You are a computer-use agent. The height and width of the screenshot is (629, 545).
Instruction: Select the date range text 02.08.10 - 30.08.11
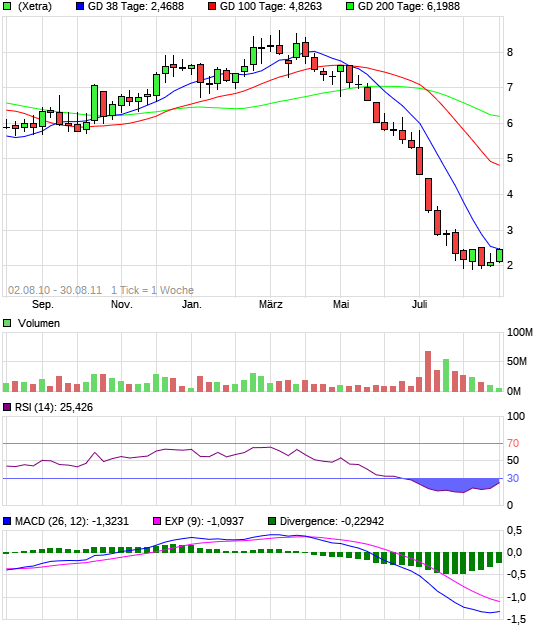point(55,290)
